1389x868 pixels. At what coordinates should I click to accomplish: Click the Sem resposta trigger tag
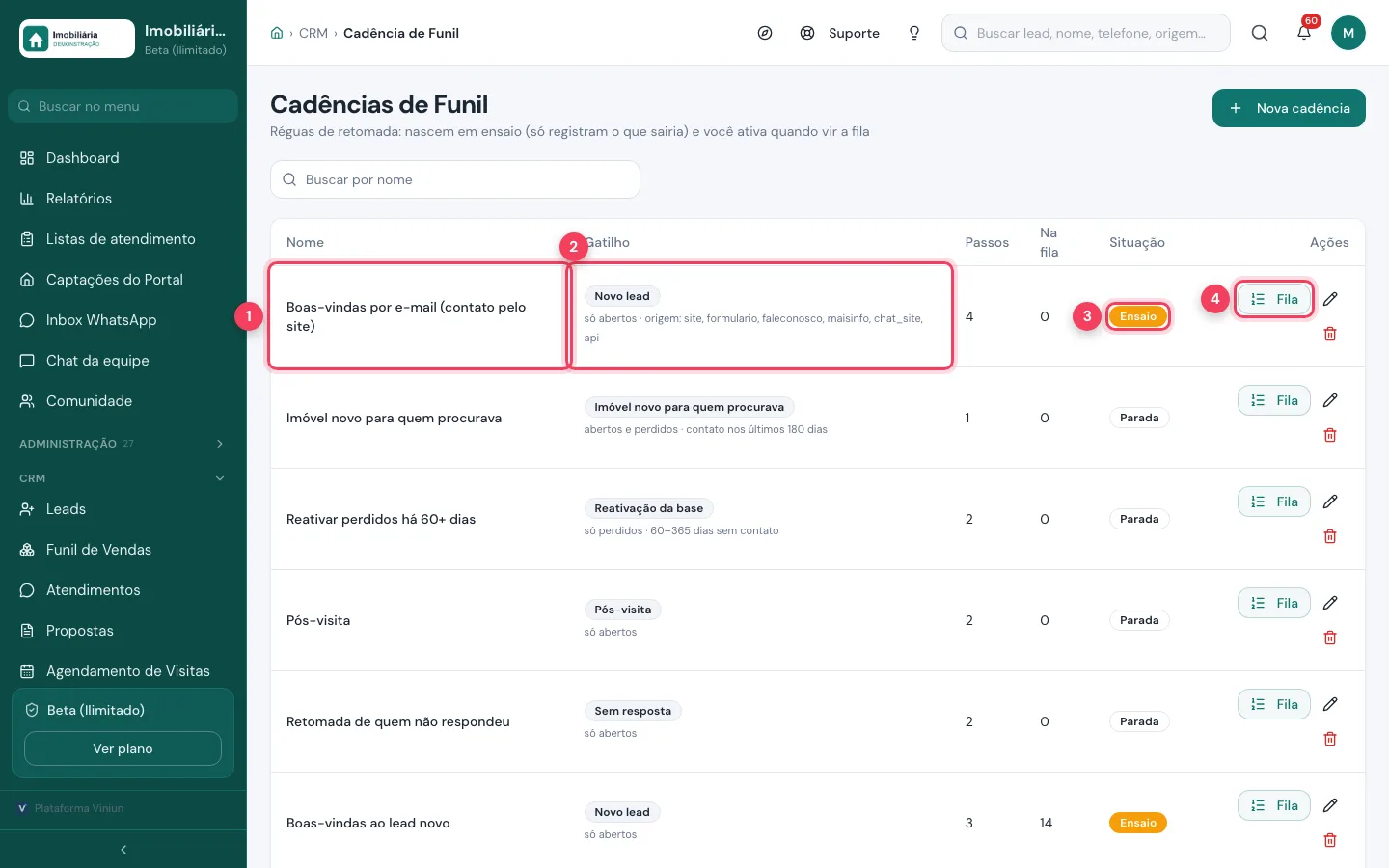click(x=633, y=711)
